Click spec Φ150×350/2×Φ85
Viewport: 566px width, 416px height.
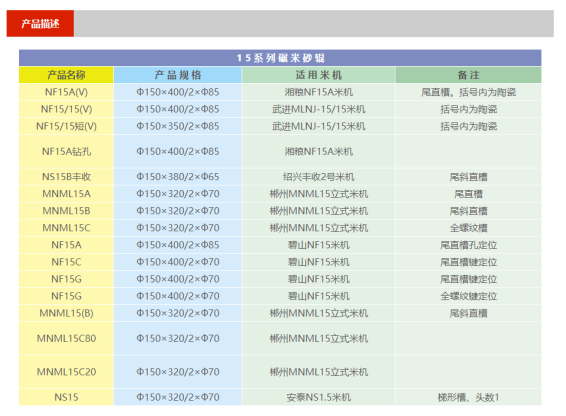tap(178, 126)
